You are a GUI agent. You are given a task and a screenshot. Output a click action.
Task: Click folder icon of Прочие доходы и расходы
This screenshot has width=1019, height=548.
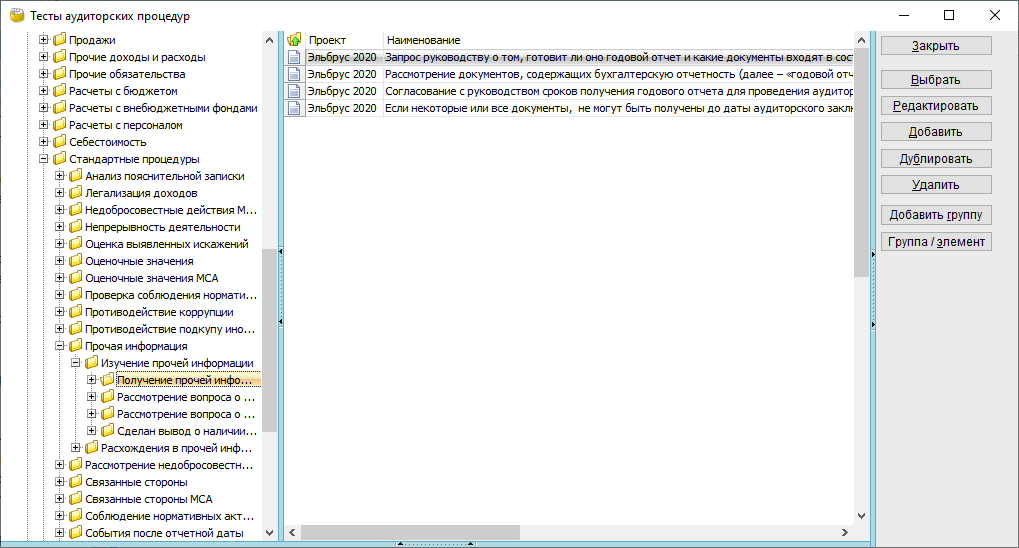(60, 57)
